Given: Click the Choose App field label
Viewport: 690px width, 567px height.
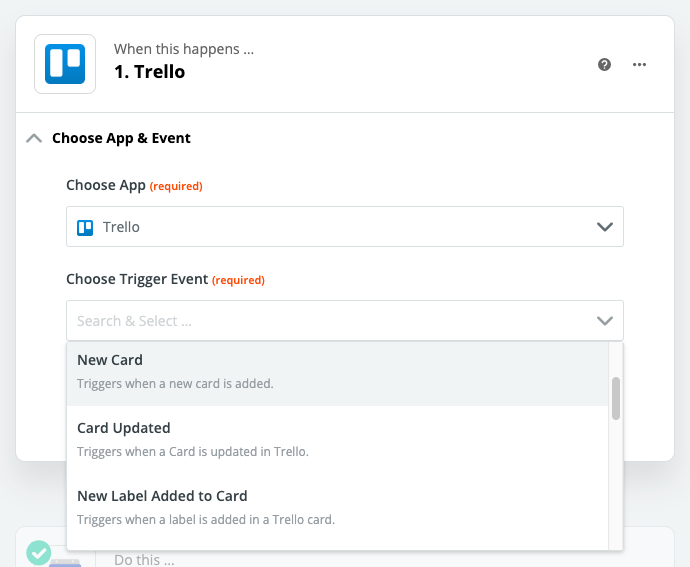Looking at the screenshot, I should (x=106, y=185).
